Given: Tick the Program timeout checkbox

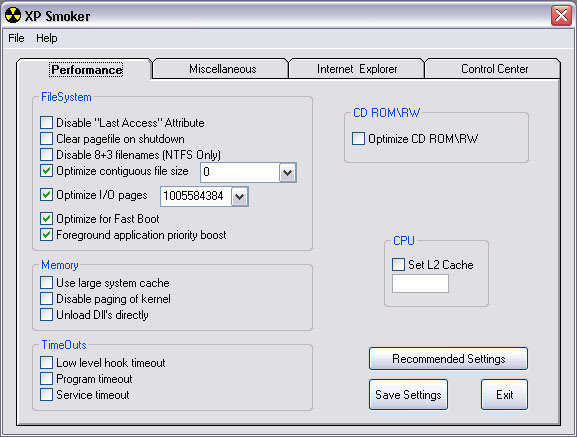Looking at the screenshot, I should coord(46,379).
